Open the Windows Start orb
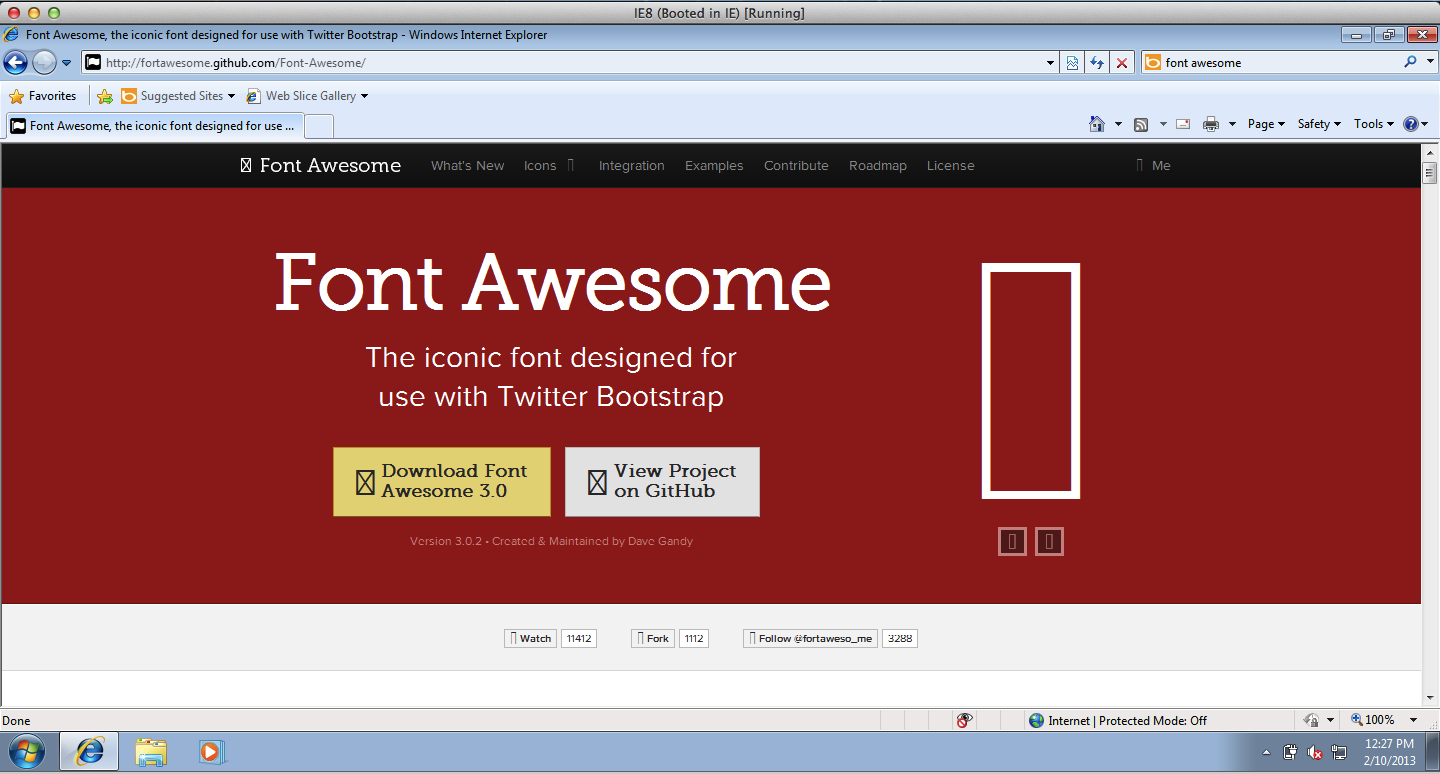Viewport: 1440px width, 774px height. 27,752
